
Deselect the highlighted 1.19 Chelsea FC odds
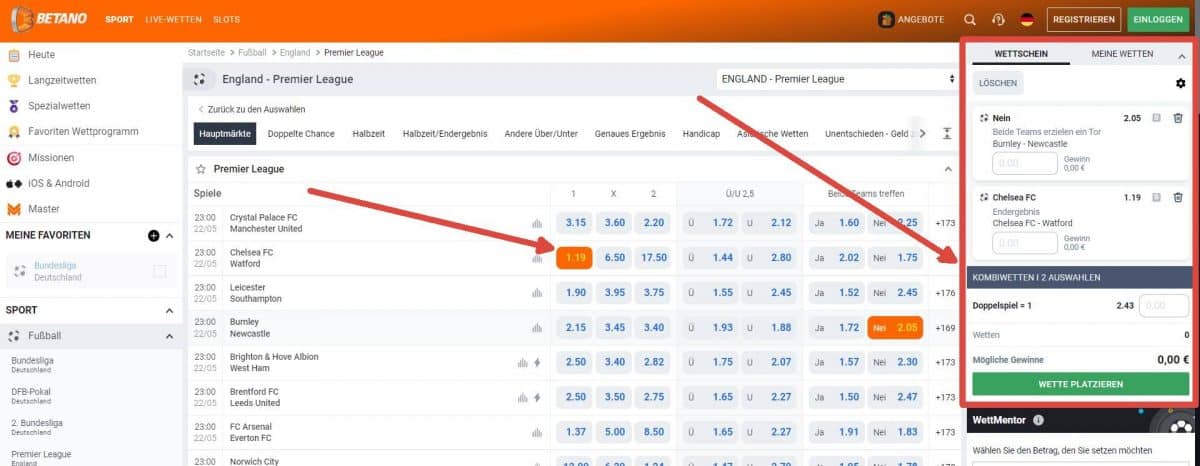tap(574, 258)
